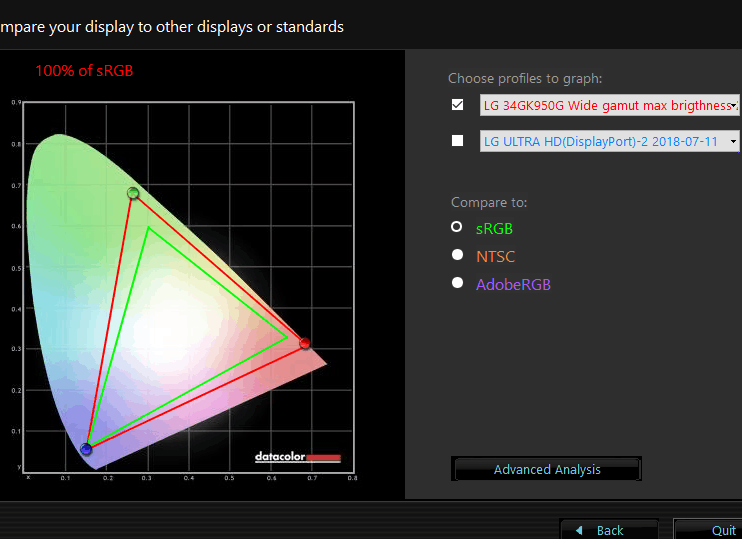
Task: Open the LG 34GK950G Wide gamut profile dropdown
Action: (x=610, y=105)
